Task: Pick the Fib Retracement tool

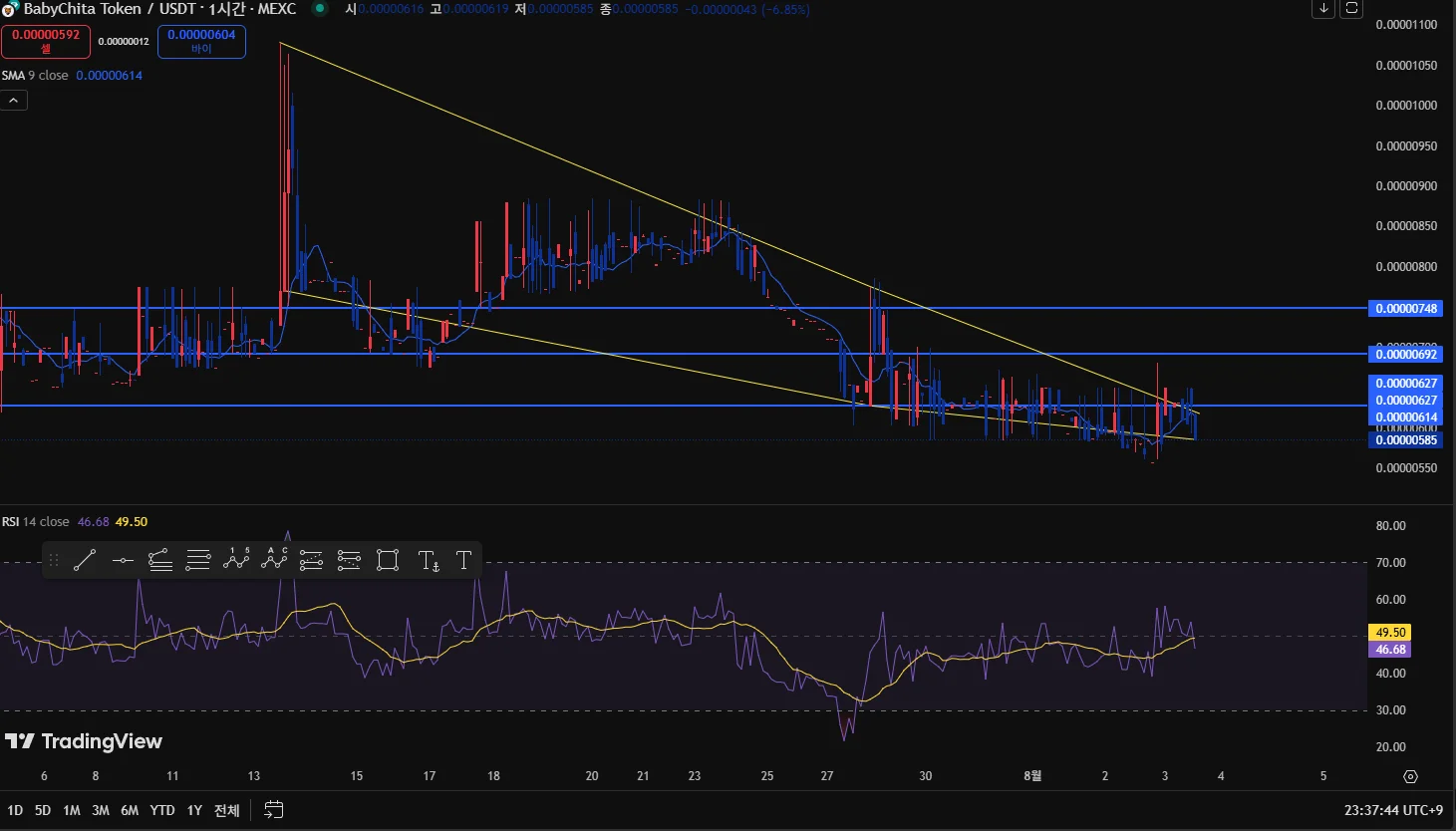Action: pos(198,561)
